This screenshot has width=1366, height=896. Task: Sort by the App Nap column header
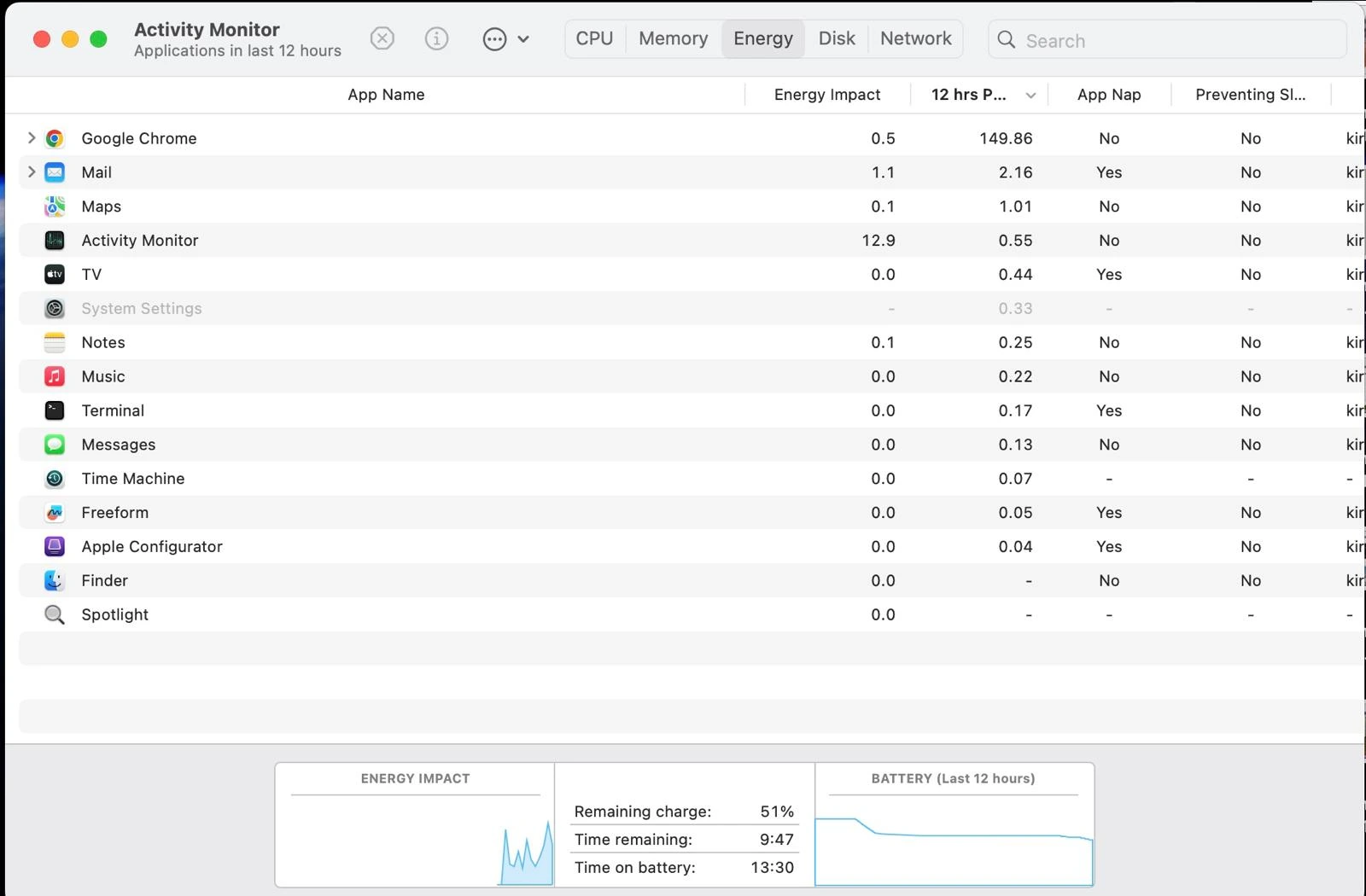pyautogui.click(x=1109, y=95)
